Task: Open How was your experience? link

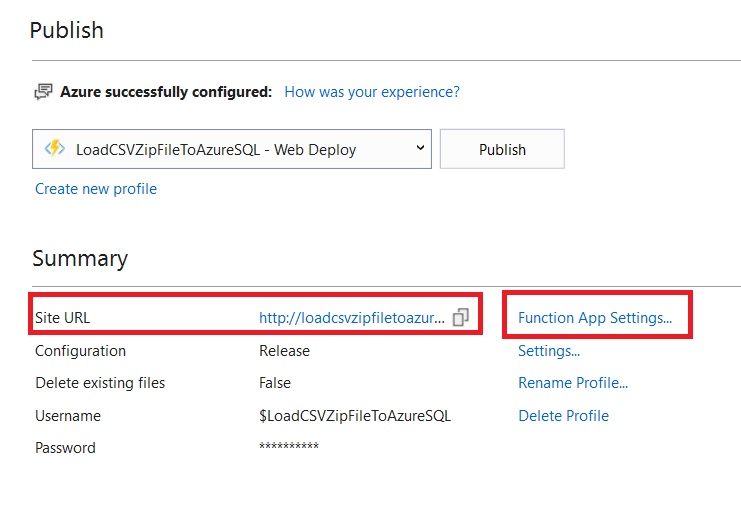Action: click(372, 92)
